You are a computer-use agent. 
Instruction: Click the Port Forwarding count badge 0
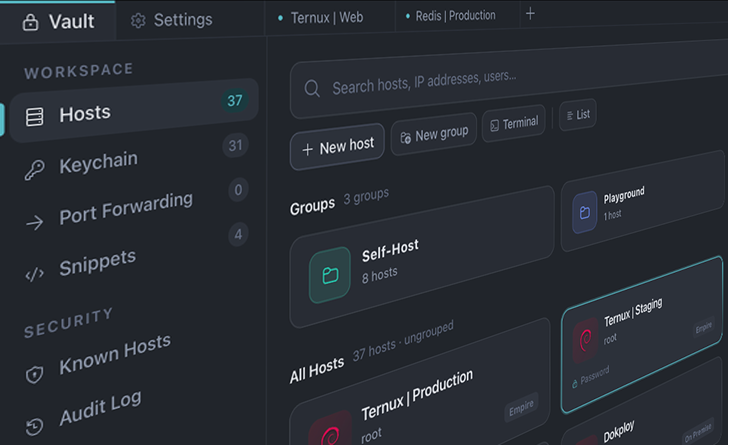tap(238, 190)
